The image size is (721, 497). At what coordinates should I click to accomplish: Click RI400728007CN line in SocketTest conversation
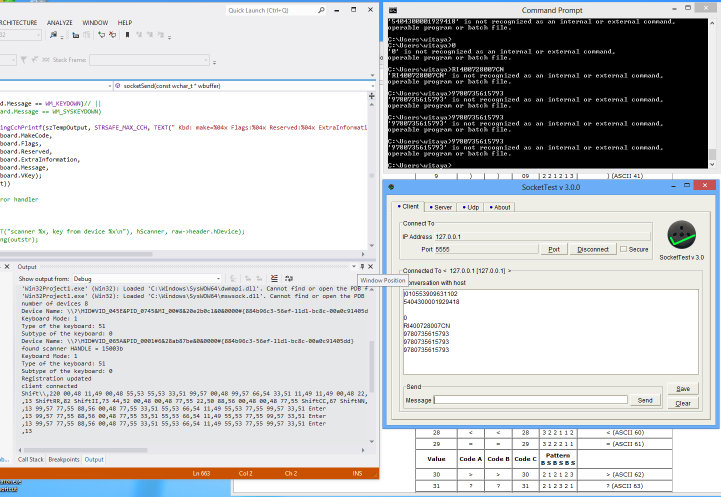pyautogui.click(x=427, y=326)
